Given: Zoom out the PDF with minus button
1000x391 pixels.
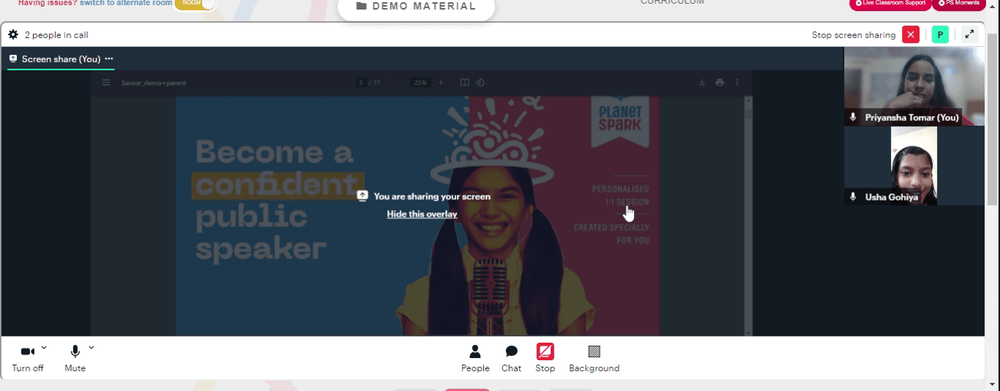Looking at the screenshot, I should 400,82.
